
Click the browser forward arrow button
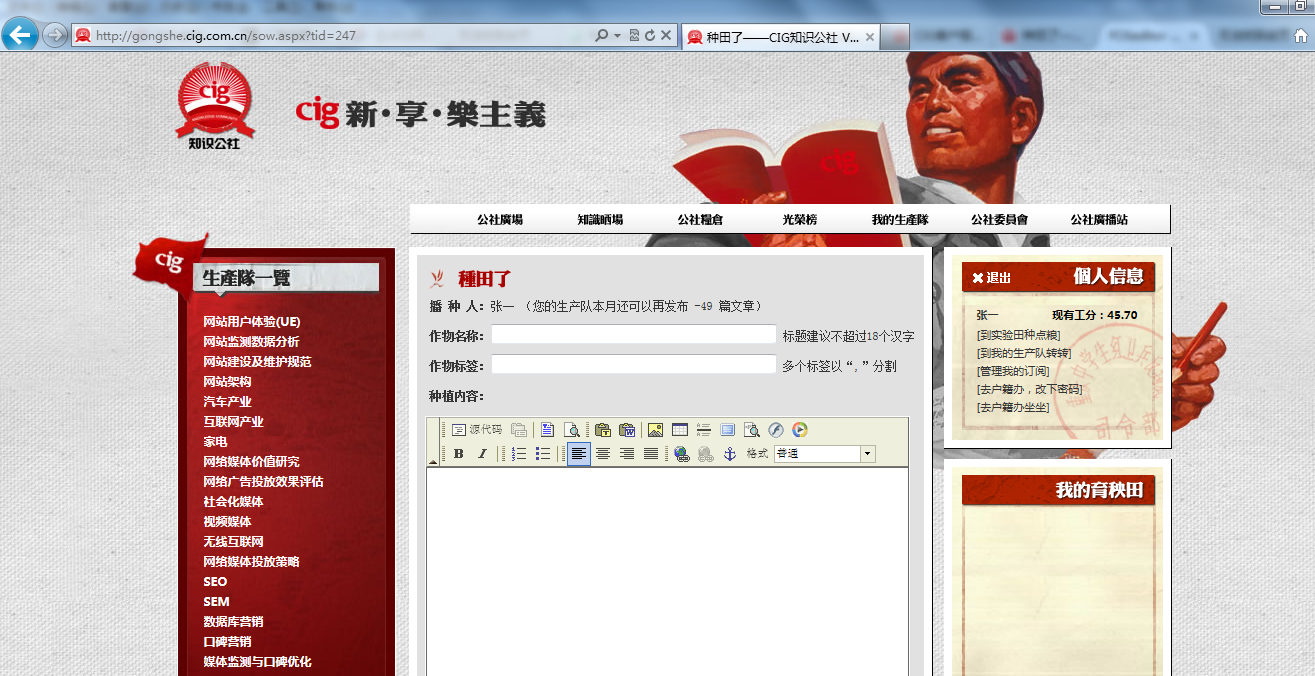pyautogui.click(x=55, y=35)
